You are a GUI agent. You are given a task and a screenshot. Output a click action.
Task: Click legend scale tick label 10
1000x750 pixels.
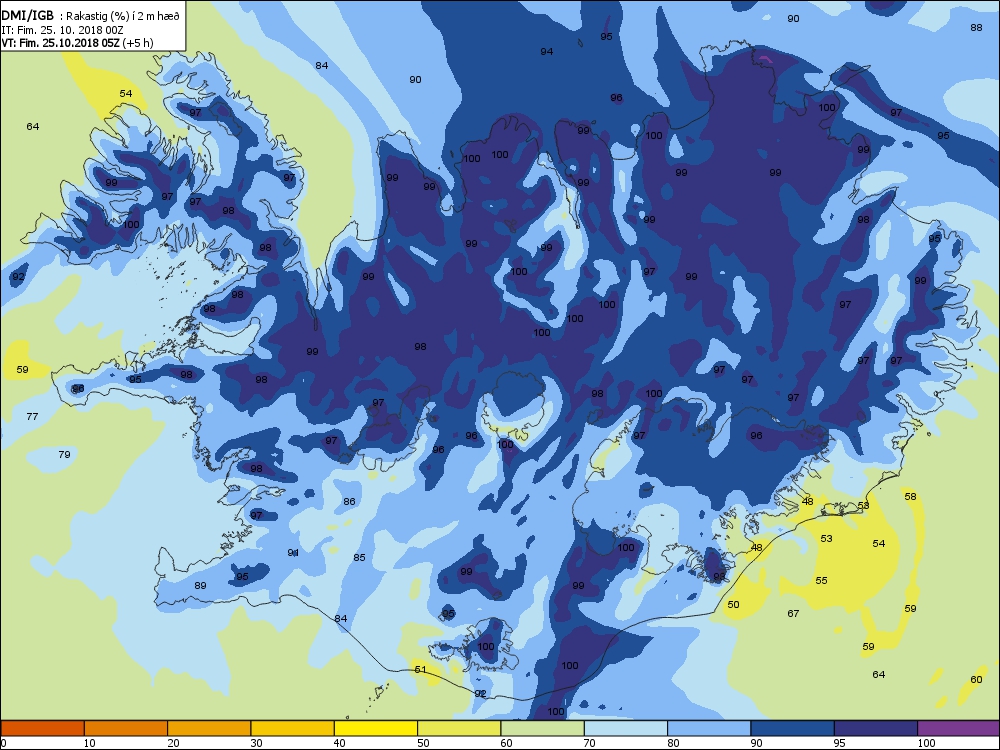pos(89,743)
